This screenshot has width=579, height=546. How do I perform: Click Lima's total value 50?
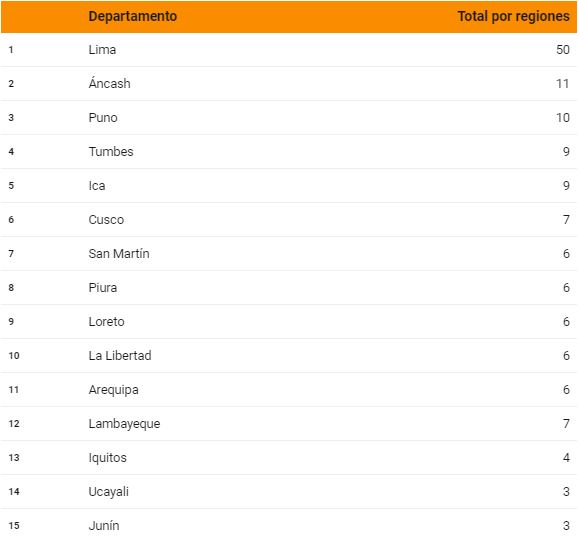tap(563, 50)
